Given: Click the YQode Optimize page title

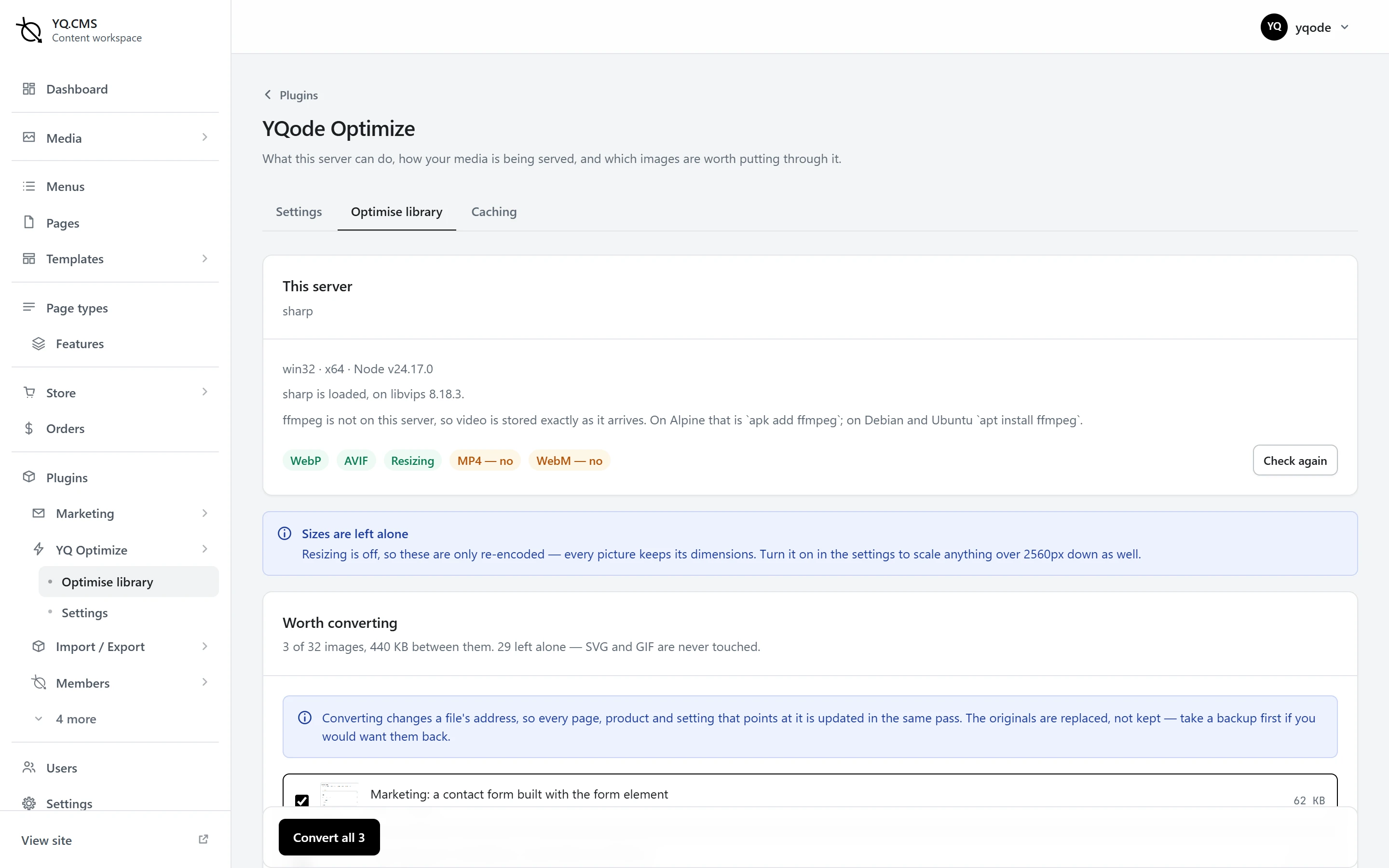Looking at the screenshot, I should pos(339,129).
